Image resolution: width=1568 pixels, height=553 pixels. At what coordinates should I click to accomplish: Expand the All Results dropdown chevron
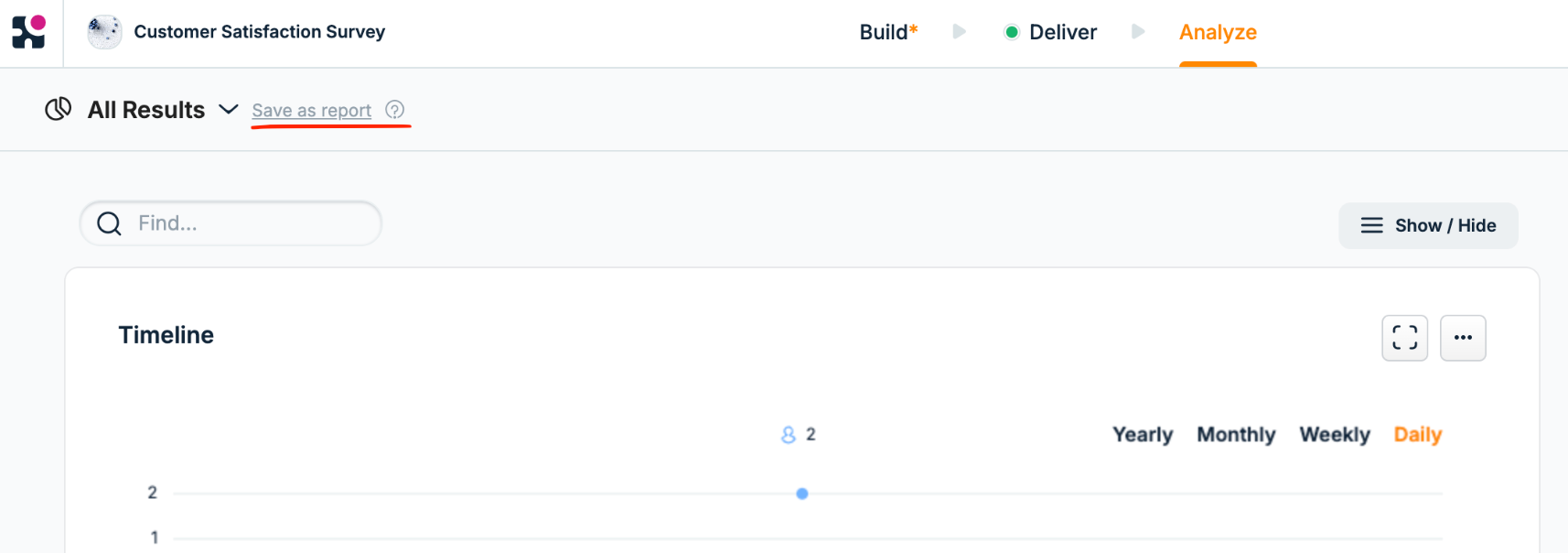click(228, 110)
